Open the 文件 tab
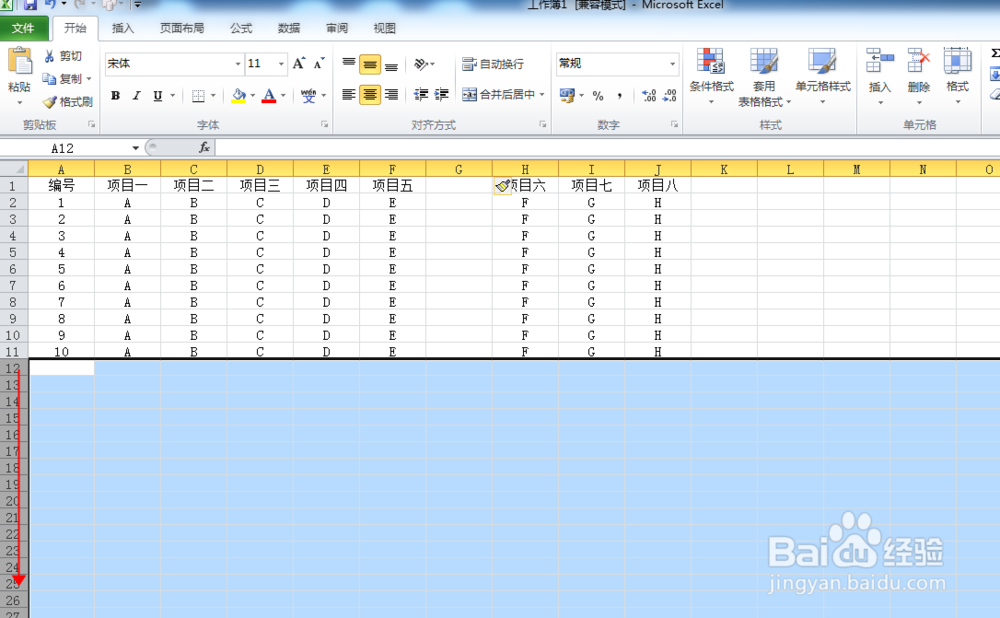1000x618 pixels. click(x=24, y=28)
